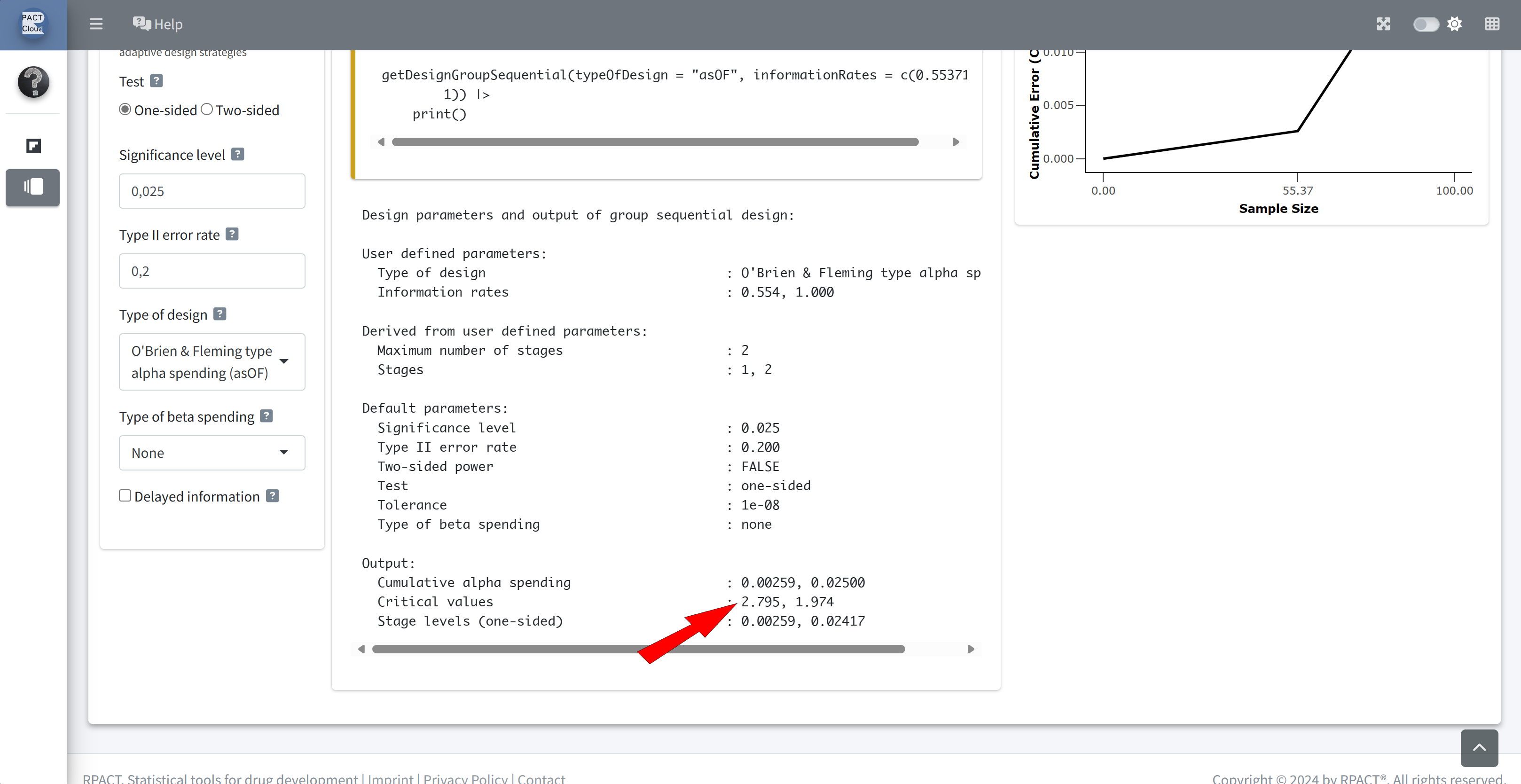Toggle the dark mode switch

coord(1425,24)
